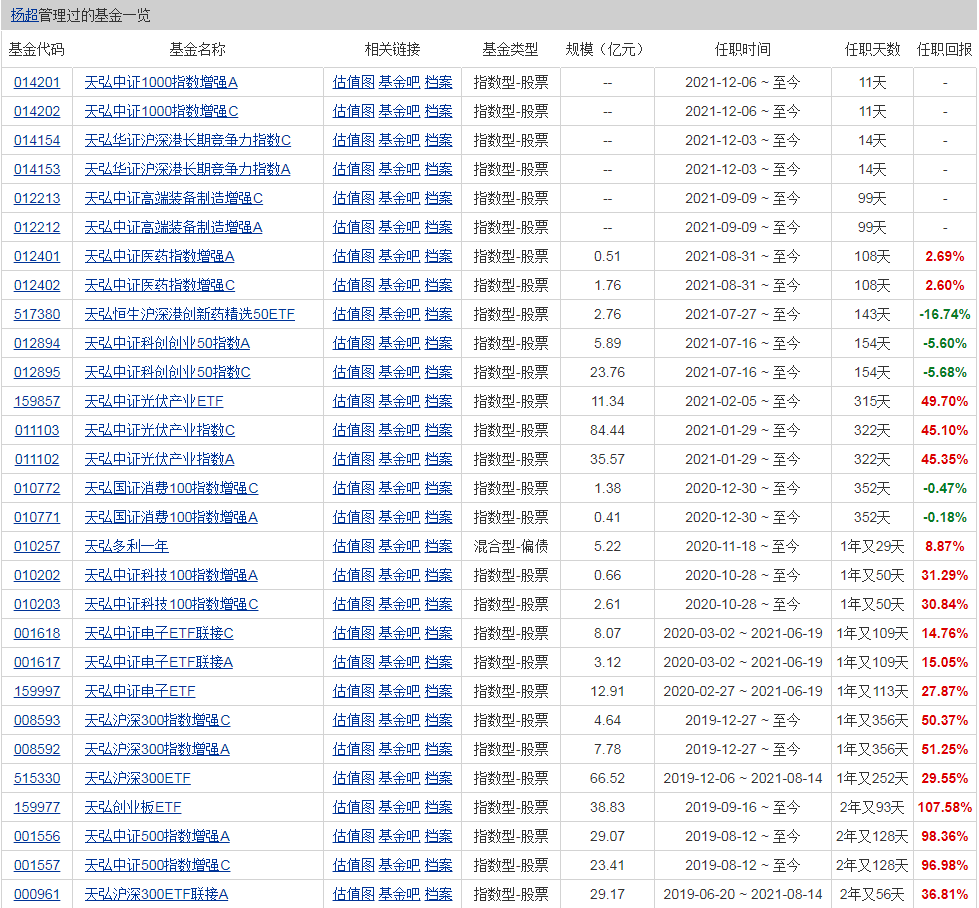The height and width of the screenshot is (908, 979).
Task: Open 估值图 link for fund 014201
Action: [353, 82]
